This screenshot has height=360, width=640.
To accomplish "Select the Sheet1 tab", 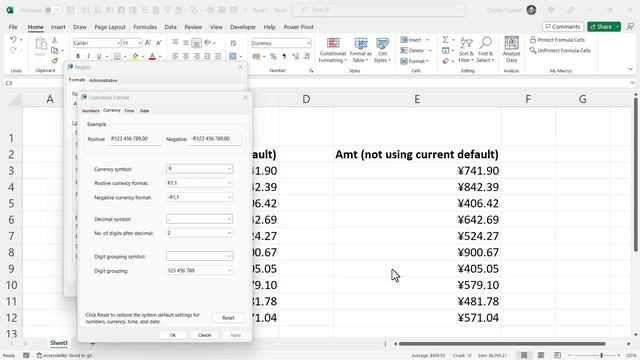I will point(59,343).
